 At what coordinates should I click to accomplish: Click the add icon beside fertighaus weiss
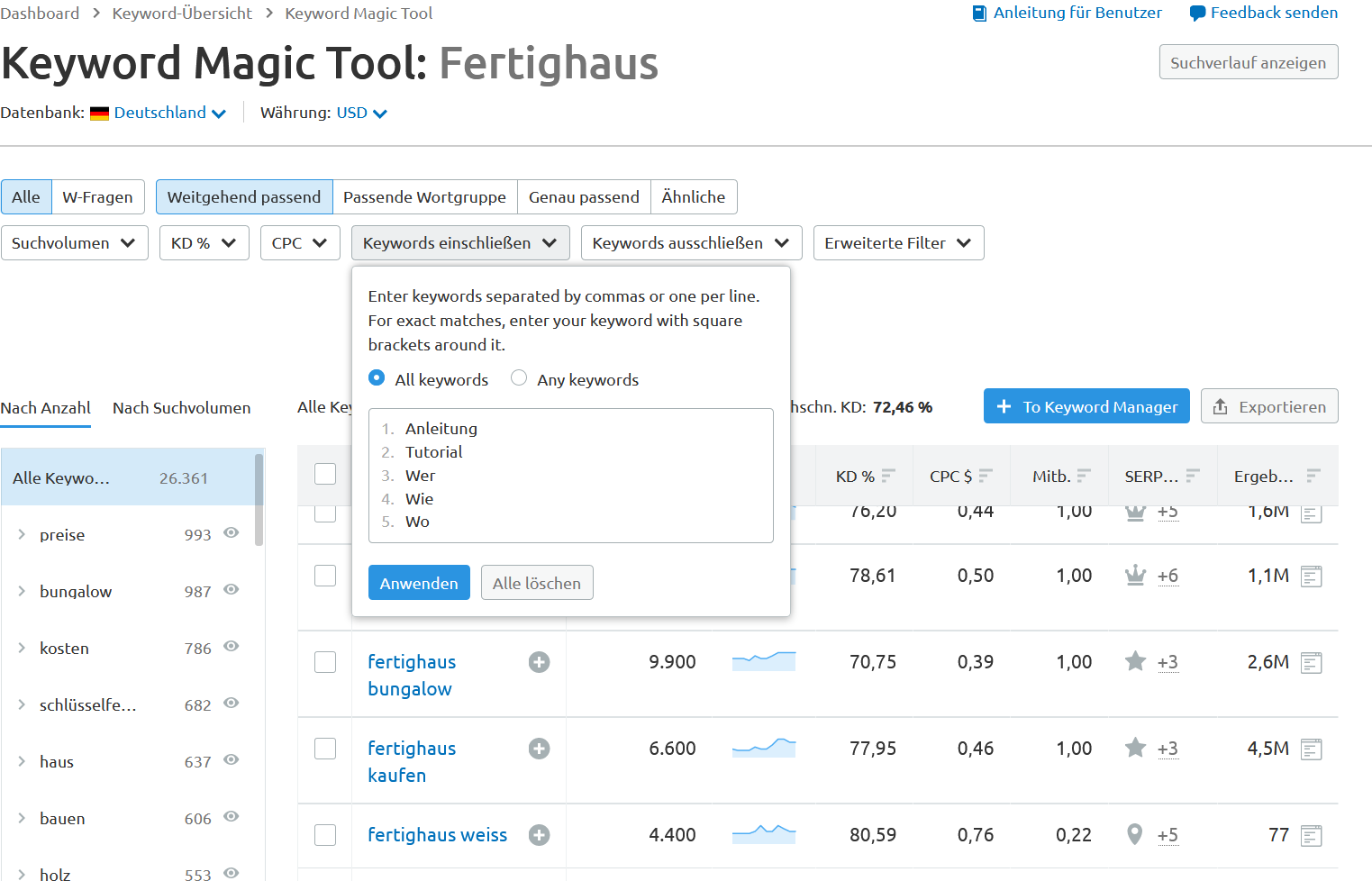click(539, 835)
